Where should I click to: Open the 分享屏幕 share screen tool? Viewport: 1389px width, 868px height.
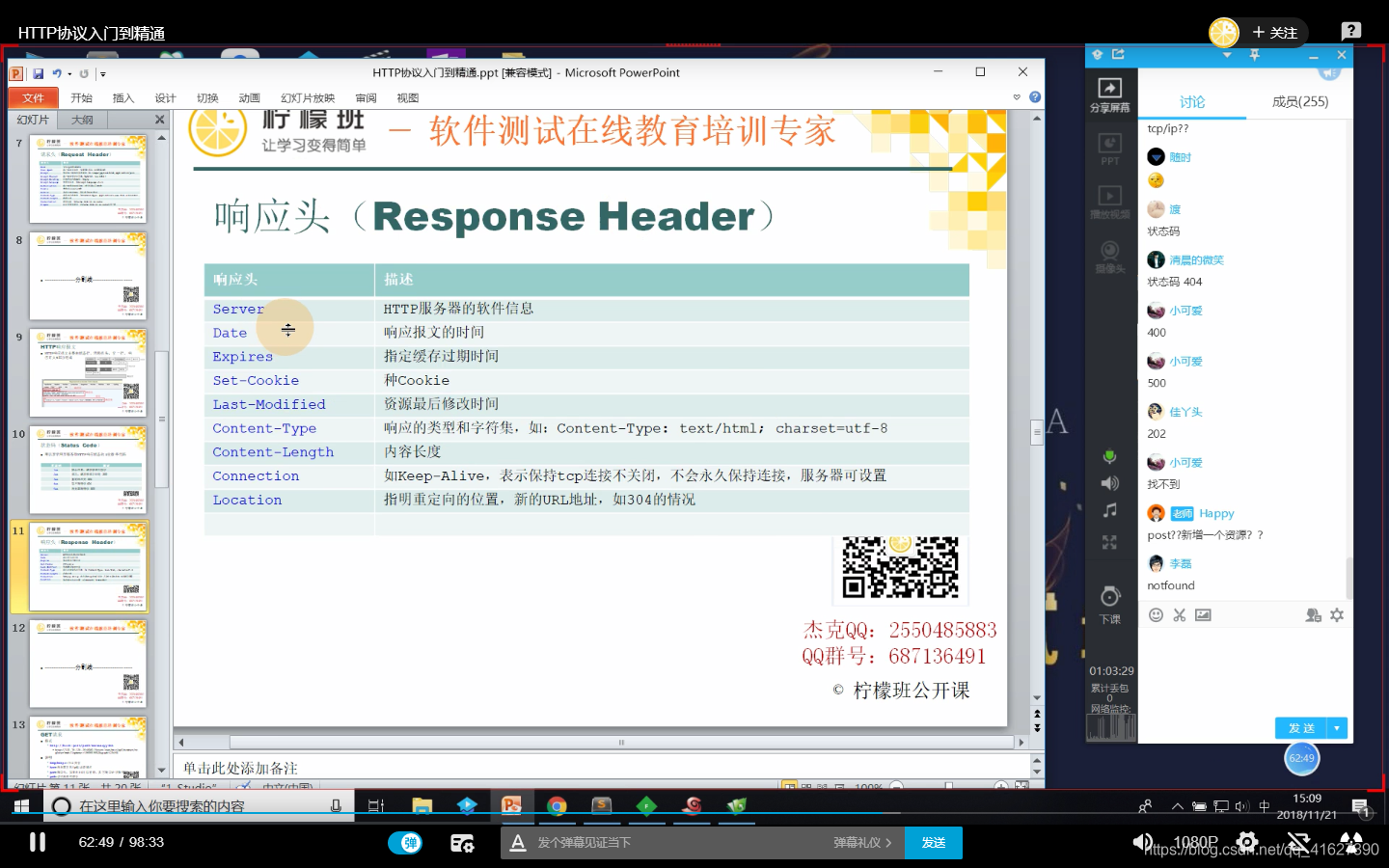point(1110,95)
